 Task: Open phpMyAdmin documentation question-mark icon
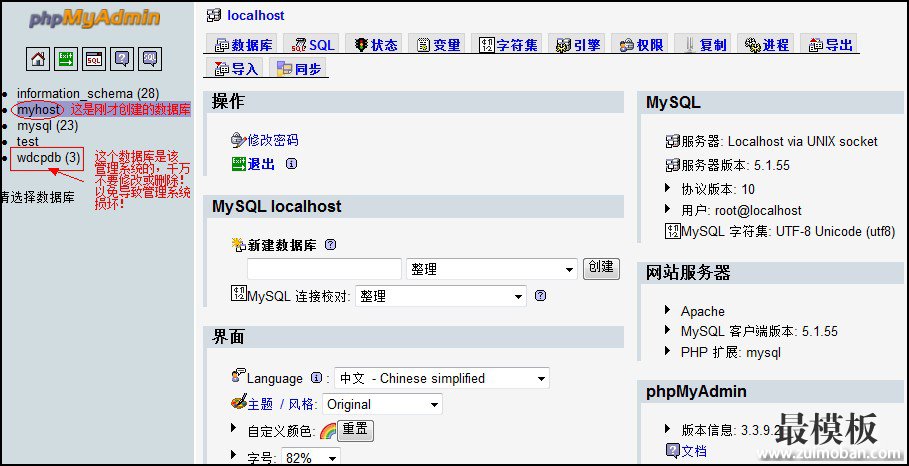tap(122, 59)
